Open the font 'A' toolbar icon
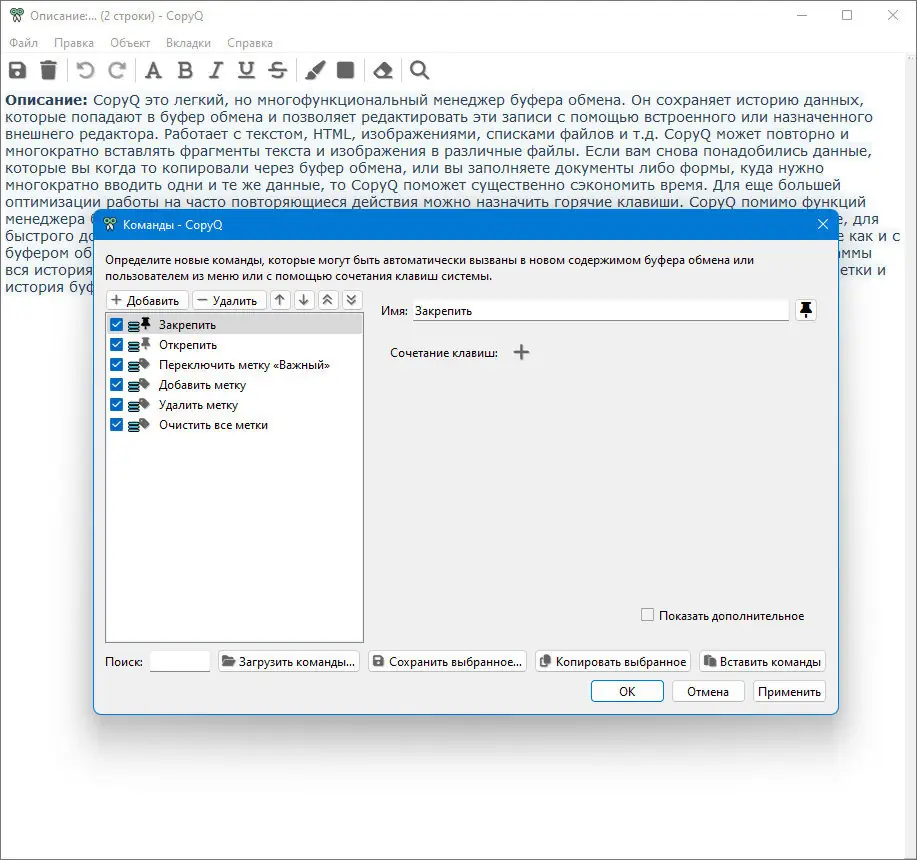 pyautogui.click(x=153, y=70)
